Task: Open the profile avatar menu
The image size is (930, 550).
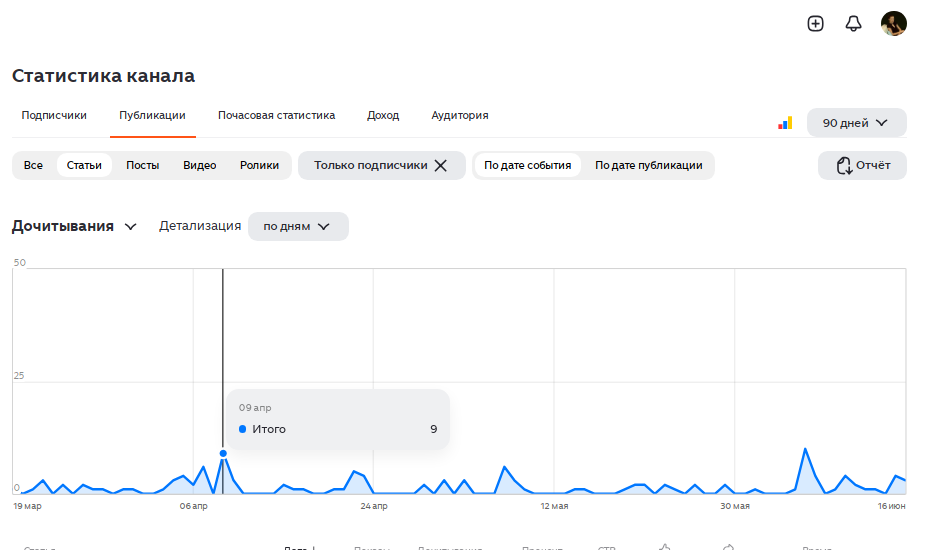Action: click(894, 24)
